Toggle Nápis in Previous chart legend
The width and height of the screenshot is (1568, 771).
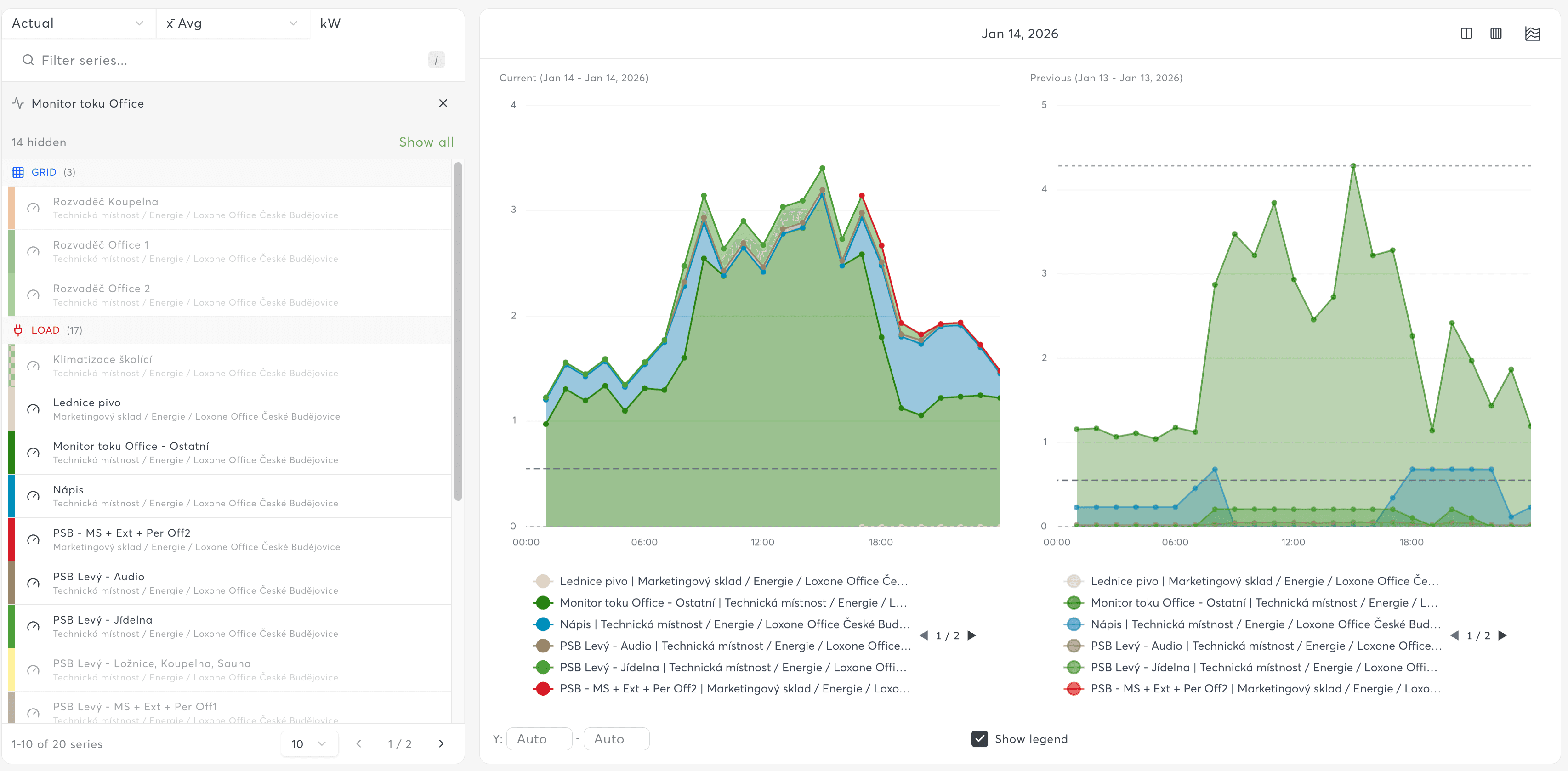[x=1252, y=624]
